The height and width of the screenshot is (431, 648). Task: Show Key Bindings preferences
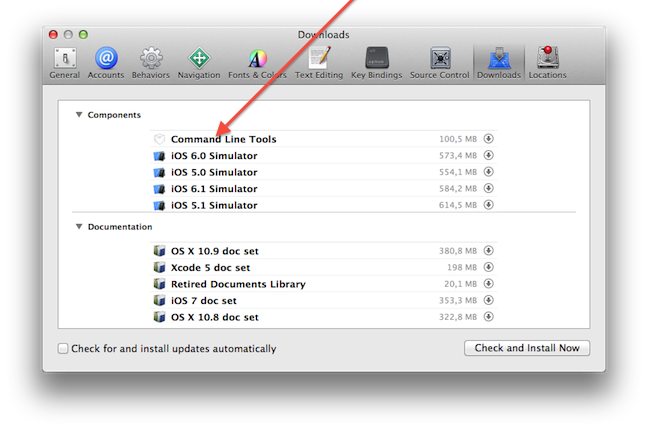pyautogui.click(x=378, y=61)
